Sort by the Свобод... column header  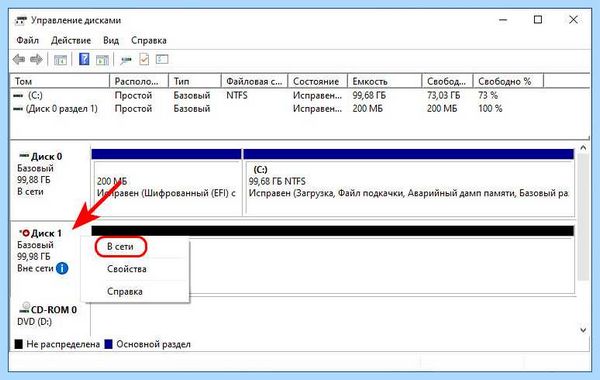point(447,81)
